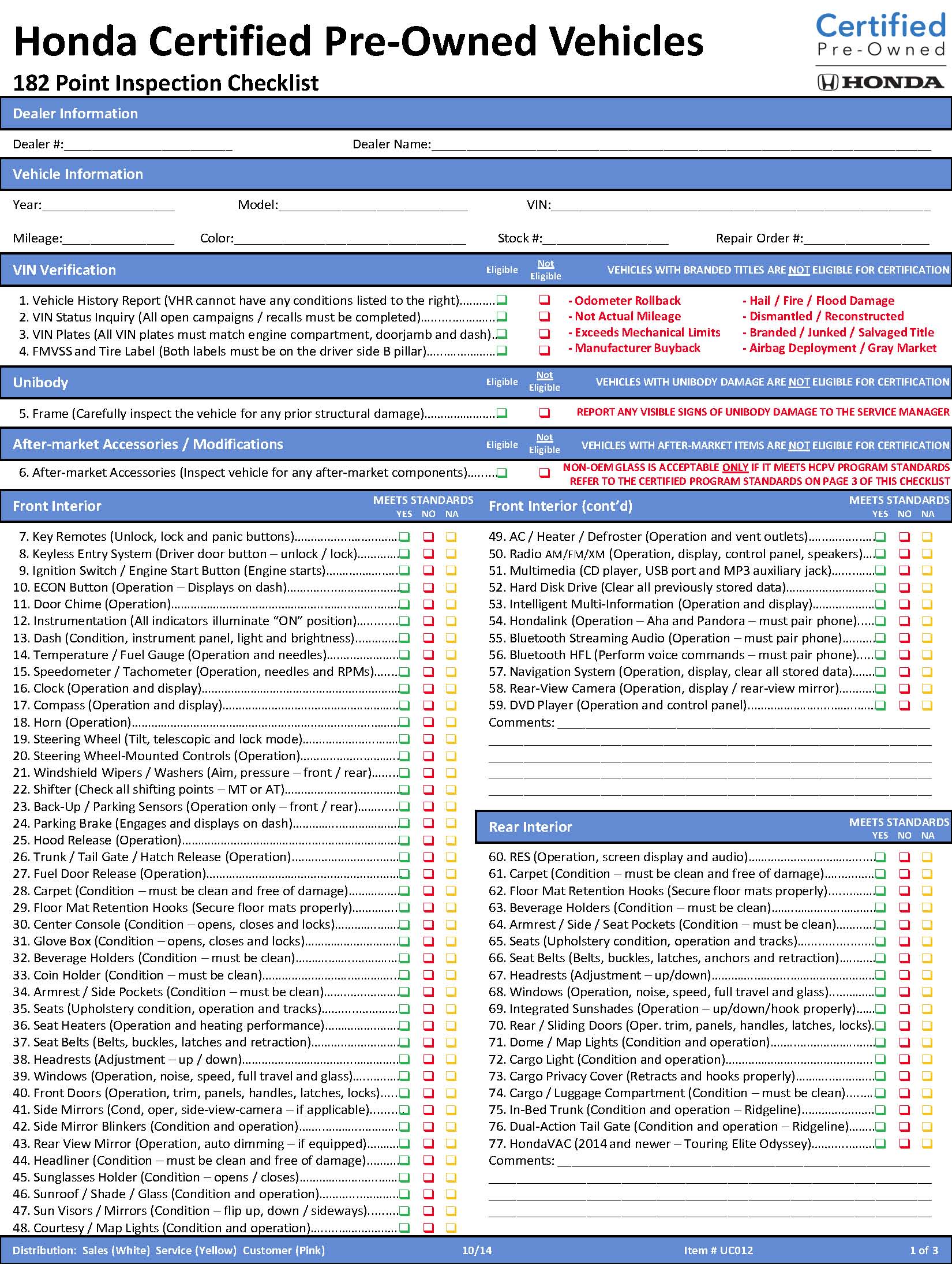Viewport: 952px width, 1264px height.
Task: Mark NO for Sunroof / Shade / Glass
Action: coord(429,1194)
